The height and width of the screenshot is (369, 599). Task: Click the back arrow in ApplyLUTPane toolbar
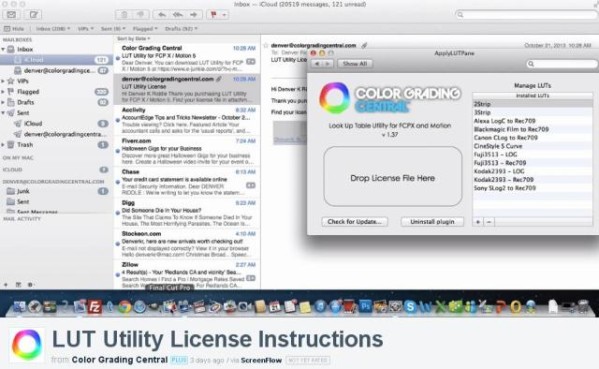[317, 64]
